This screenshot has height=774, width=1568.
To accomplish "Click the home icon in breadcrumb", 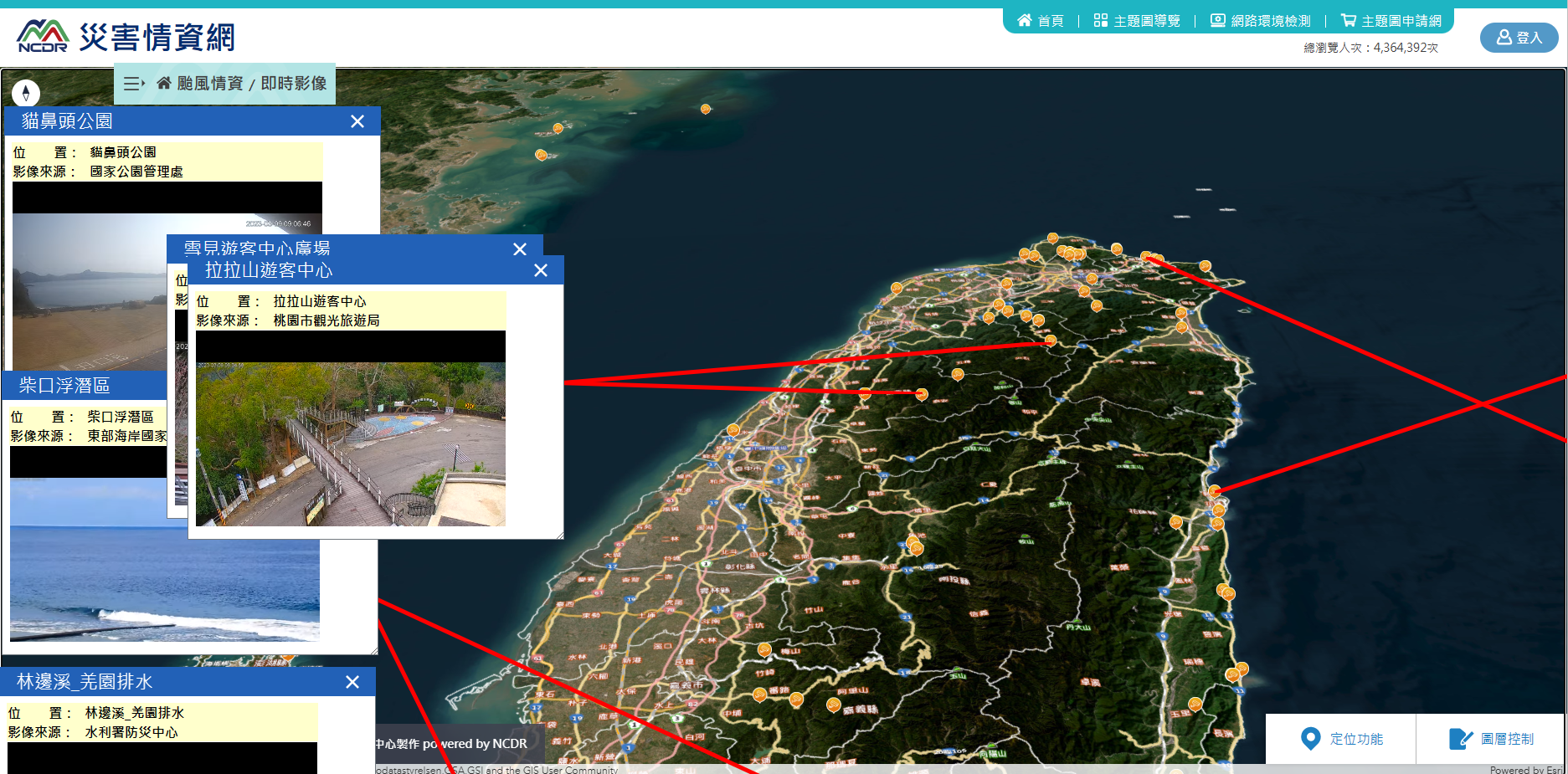I will (164, 83).
